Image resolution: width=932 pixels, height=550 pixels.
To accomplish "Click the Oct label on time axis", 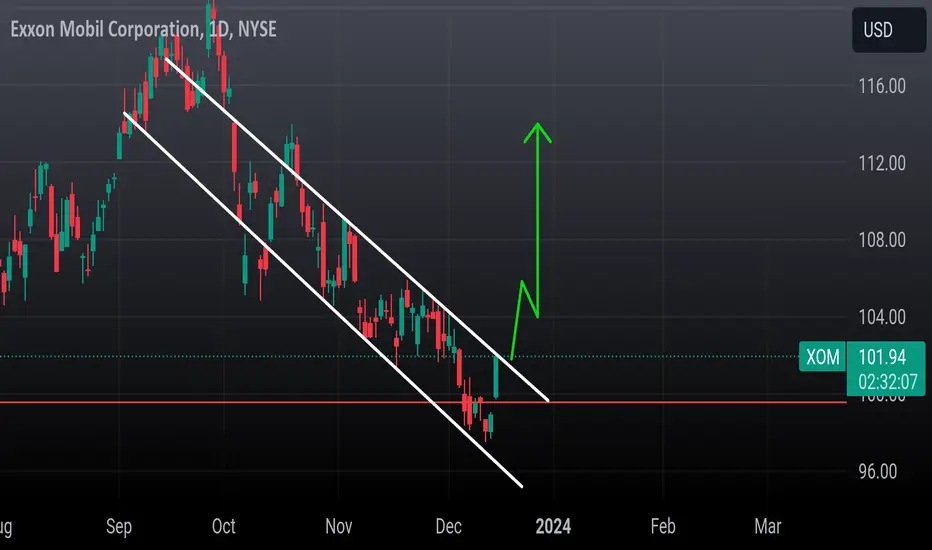I will [223, 526].
